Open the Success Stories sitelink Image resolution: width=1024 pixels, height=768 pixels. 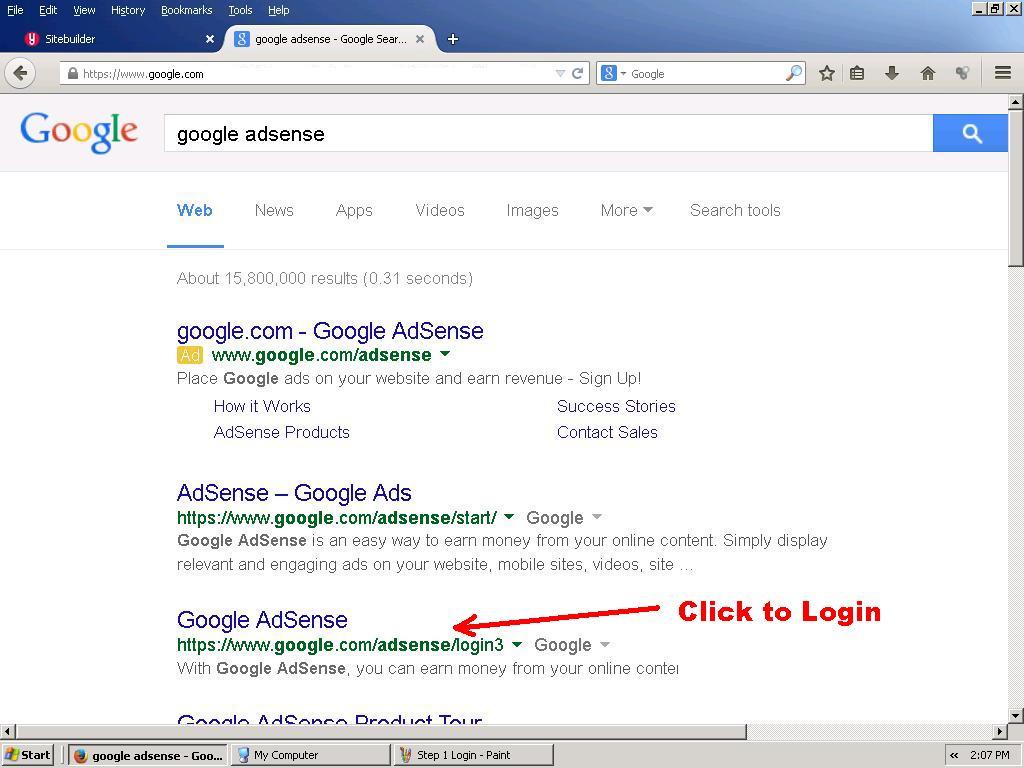[x=616, y=406]
